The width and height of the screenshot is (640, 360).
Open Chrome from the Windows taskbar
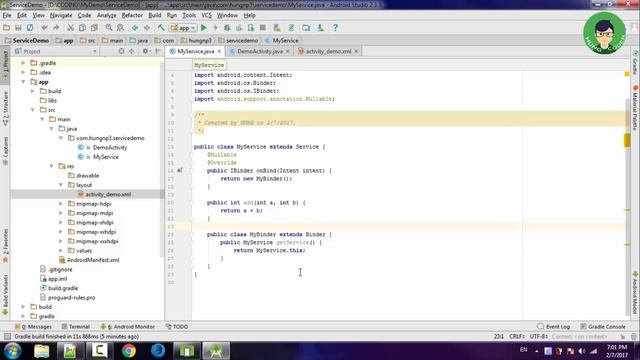pos(129,351)
